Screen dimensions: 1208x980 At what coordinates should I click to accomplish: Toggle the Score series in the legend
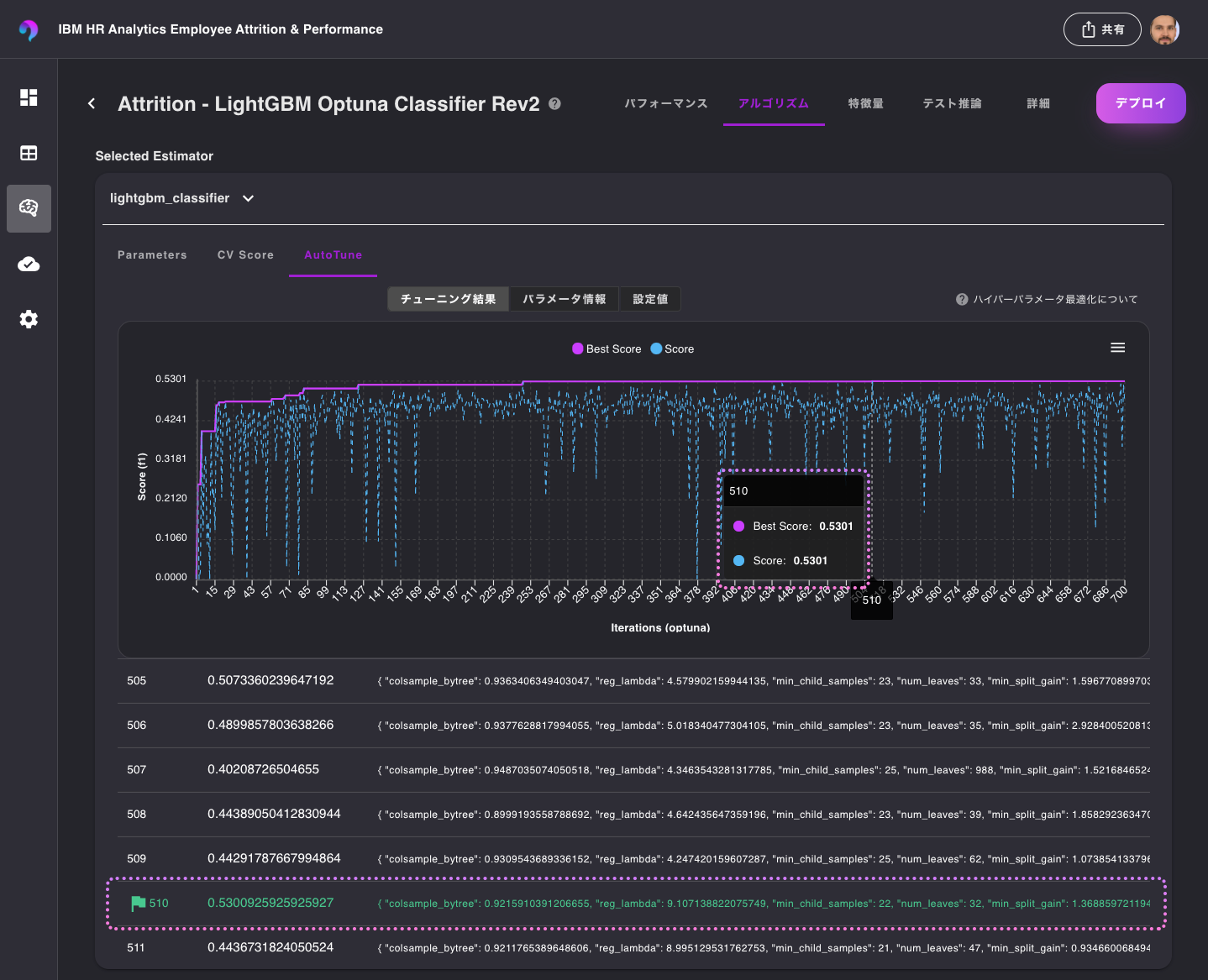[x=672, y=349]
